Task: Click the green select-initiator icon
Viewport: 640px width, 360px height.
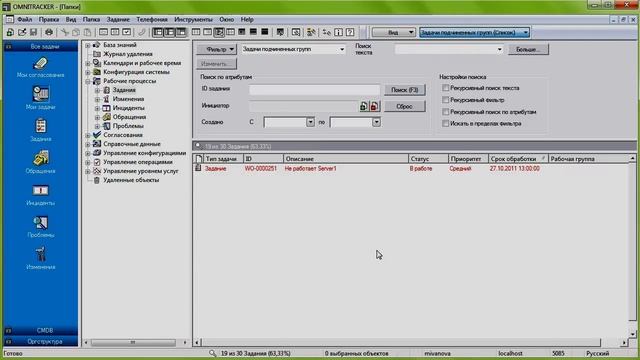Action: (x=364, y=106)
